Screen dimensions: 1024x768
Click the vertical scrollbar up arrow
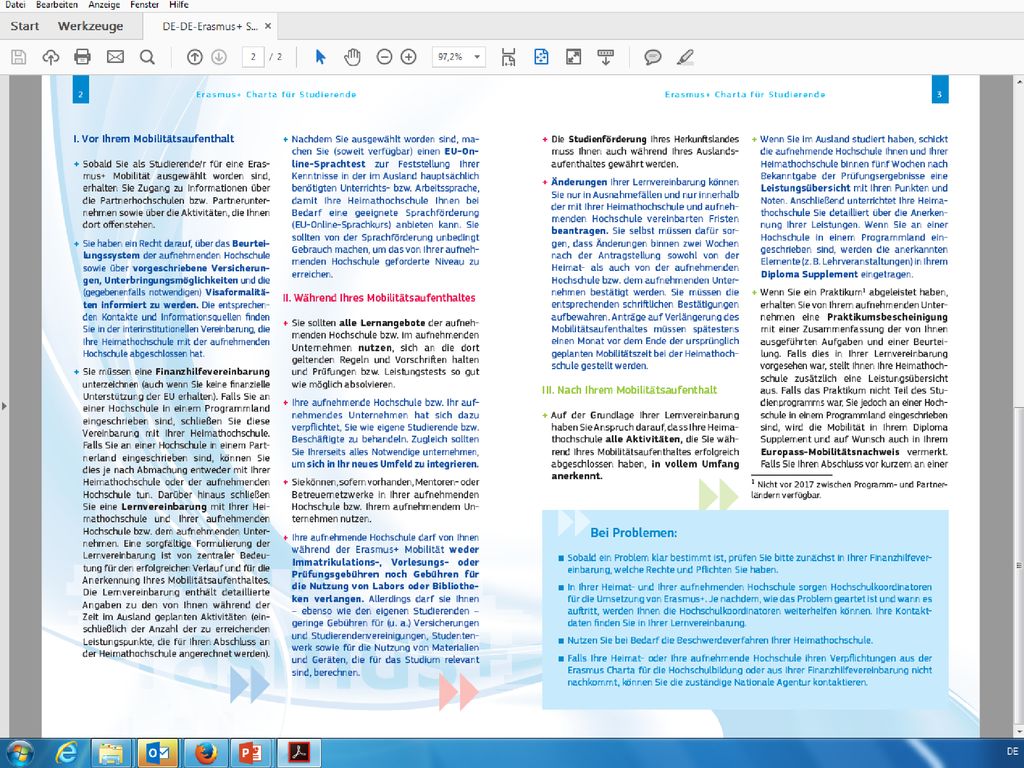pyautogui.click(x=1018, y=82)
